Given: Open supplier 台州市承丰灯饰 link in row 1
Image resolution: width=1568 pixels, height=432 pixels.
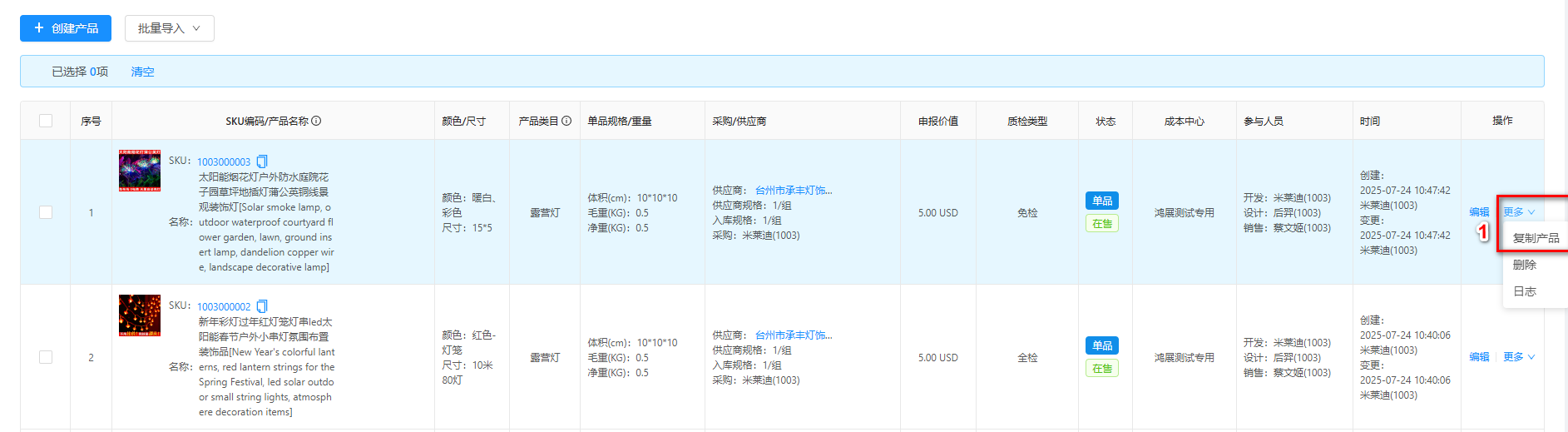Looking at the screenshot, I should (793, 191).
